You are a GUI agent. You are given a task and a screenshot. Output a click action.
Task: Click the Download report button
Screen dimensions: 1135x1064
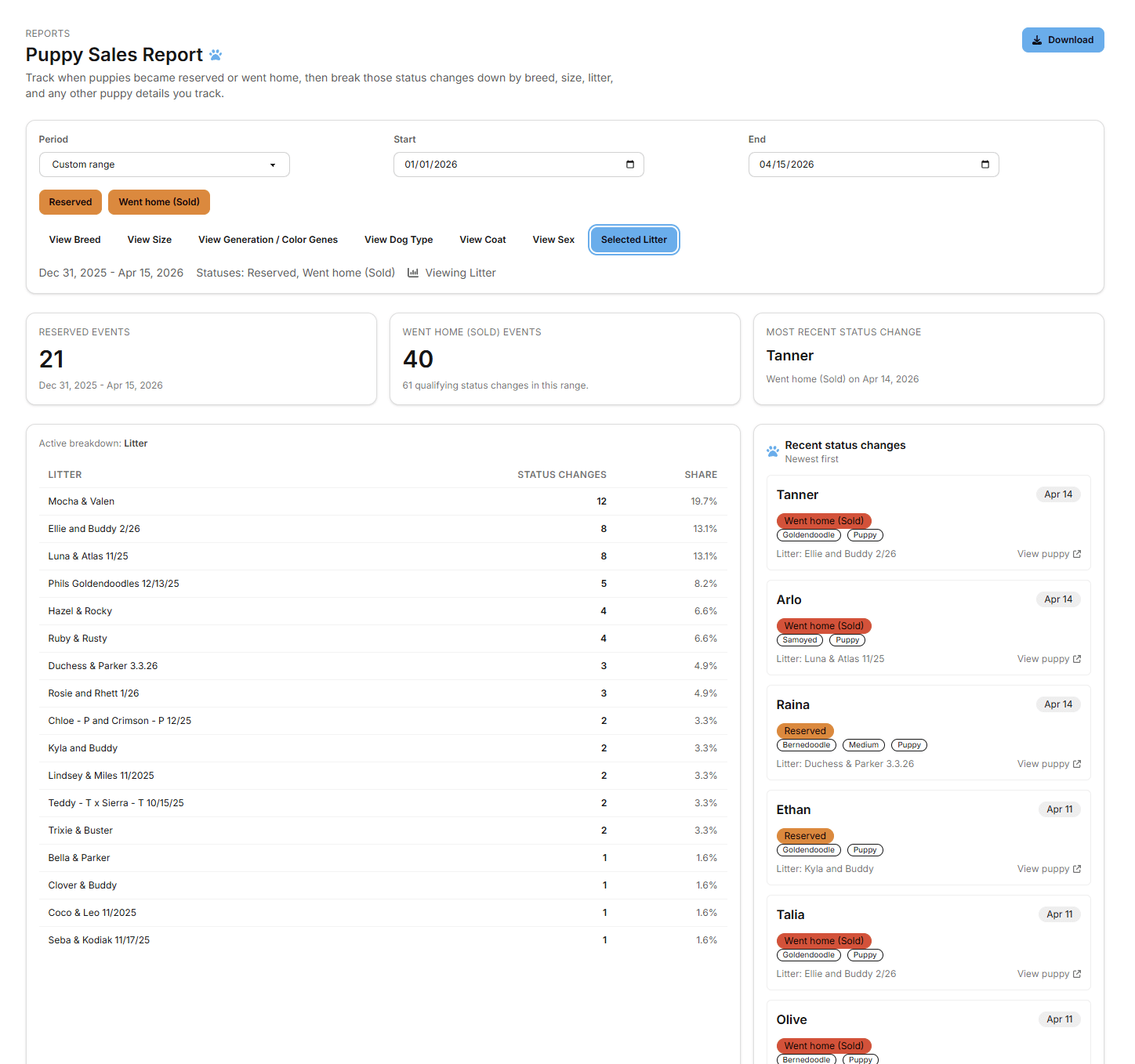tap(1063, 39)
